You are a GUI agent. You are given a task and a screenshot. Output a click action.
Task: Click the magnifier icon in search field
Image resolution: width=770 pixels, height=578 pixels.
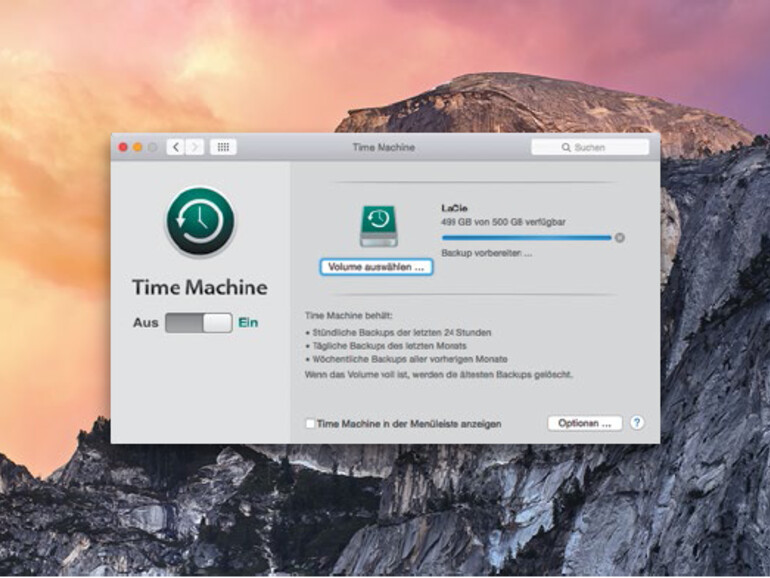point(566,147)
